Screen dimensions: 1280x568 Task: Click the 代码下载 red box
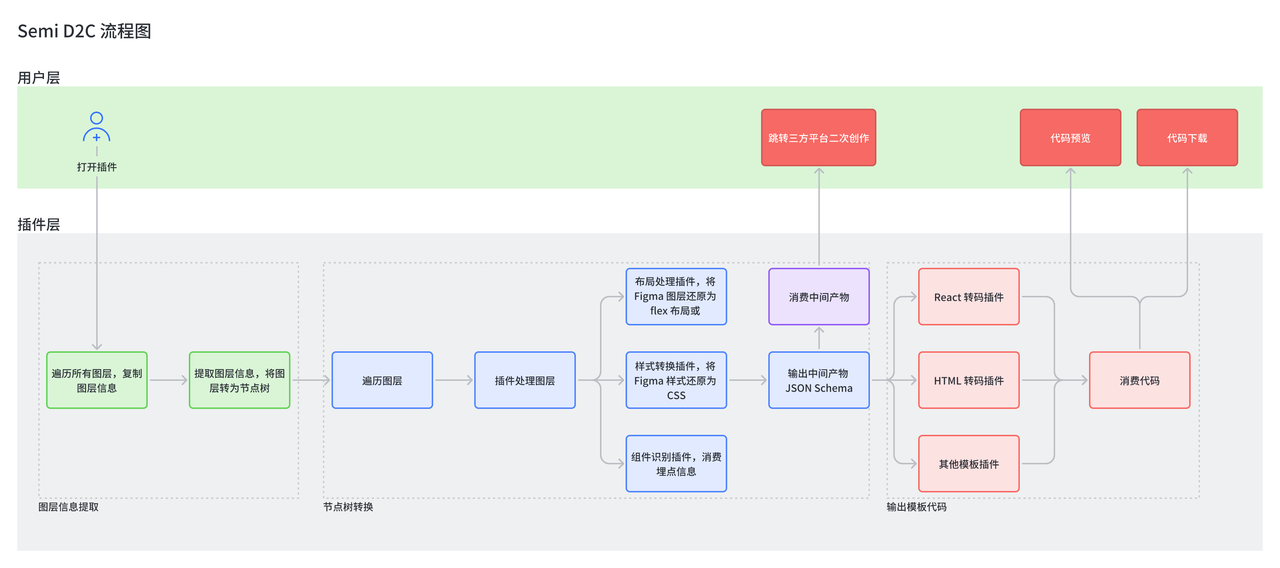(x=1187, y=138)
